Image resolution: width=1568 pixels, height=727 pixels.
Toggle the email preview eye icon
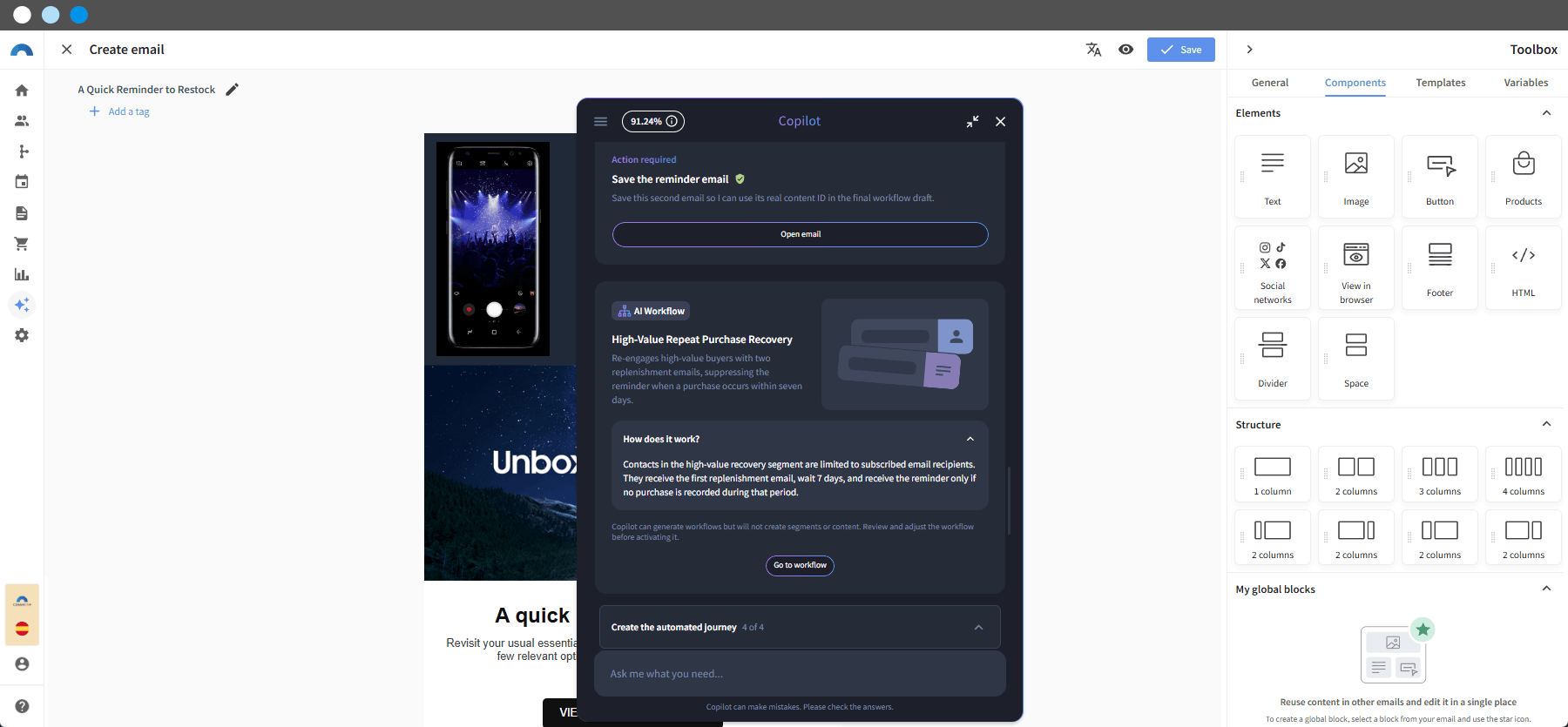[1126, 50]
